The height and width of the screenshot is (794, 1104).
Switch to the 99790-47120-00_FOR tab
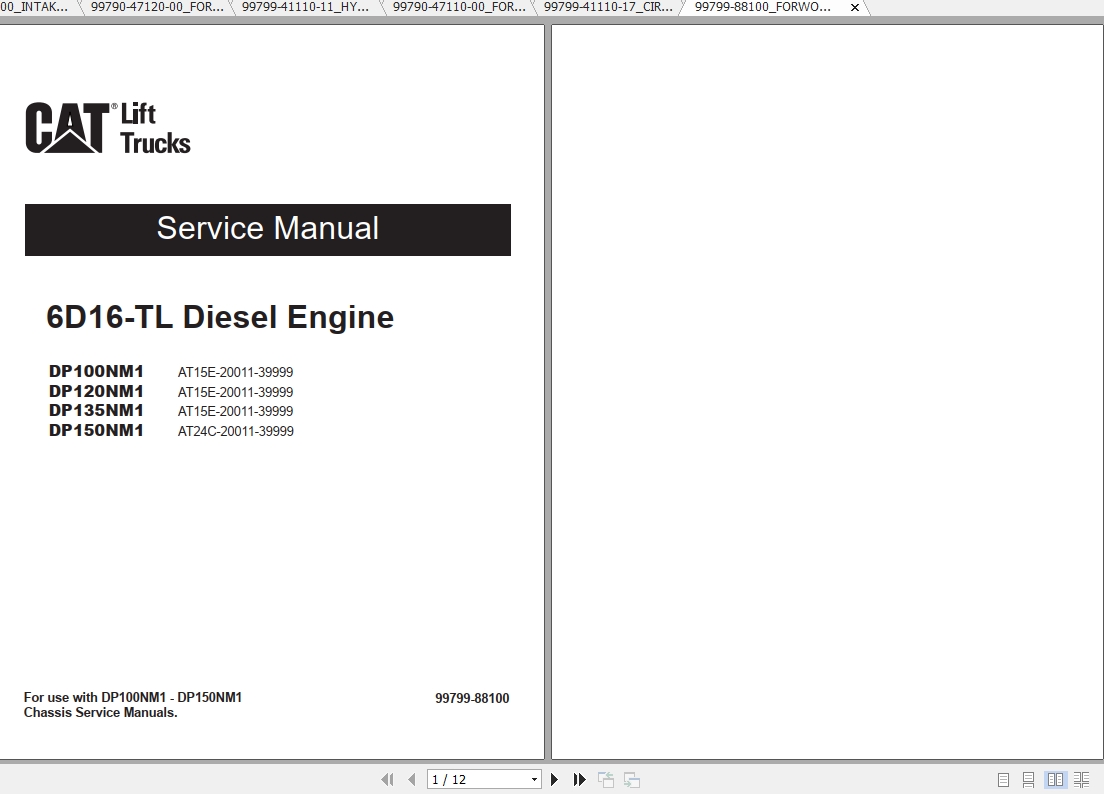(x=157, y=7)
